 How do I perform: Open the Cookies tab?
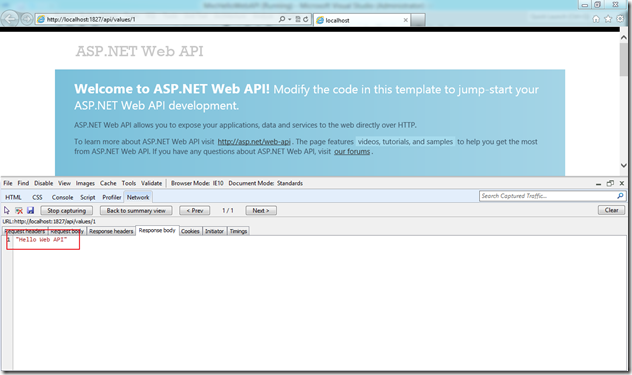[190, 231]
